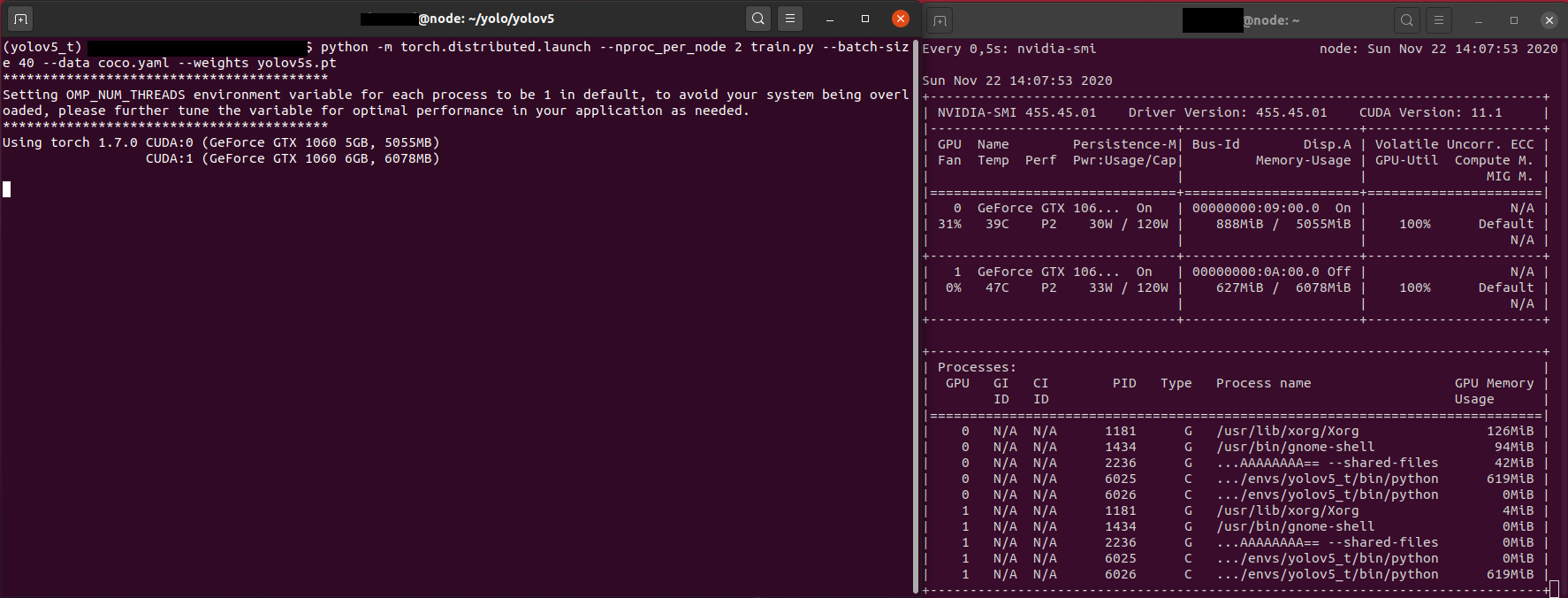Click 'Driver Version: 455.45.01' text

click(x=1228, y=112)
